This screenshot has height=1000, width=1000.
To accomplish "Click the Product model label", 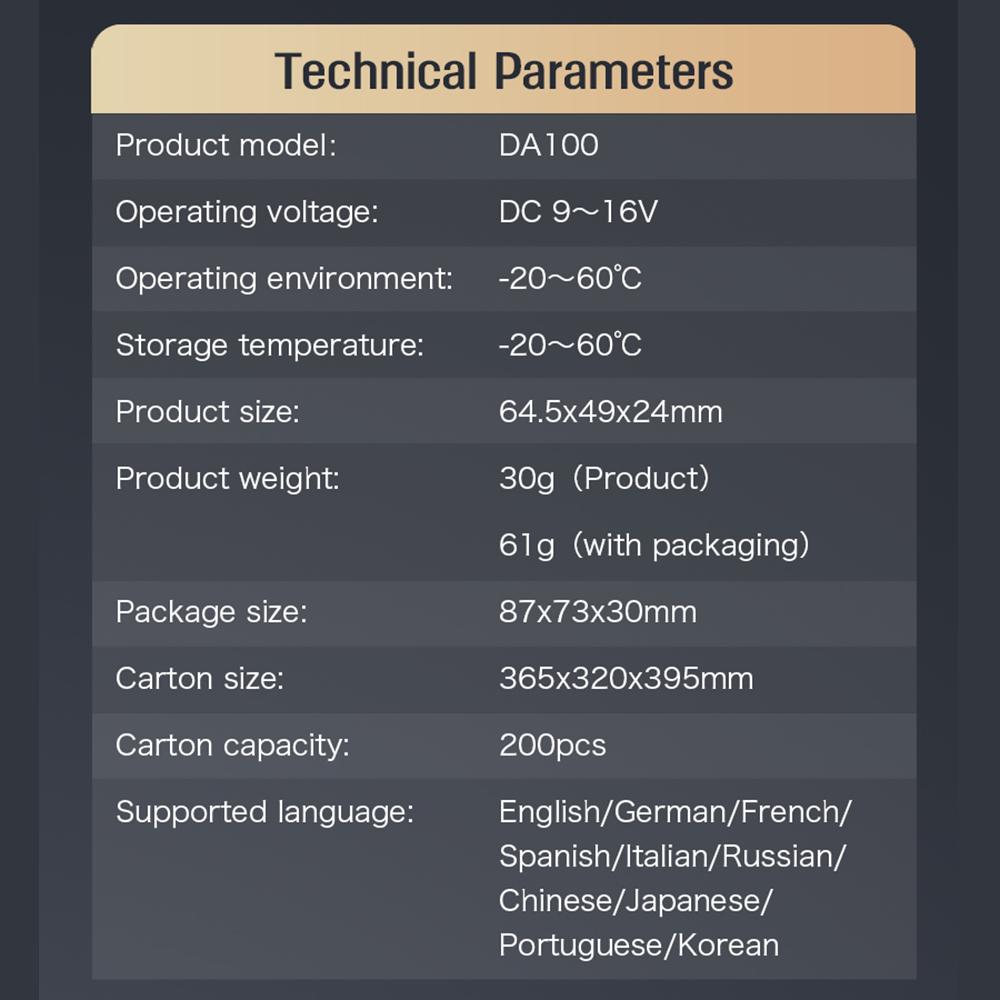I will tap(226, 145).
